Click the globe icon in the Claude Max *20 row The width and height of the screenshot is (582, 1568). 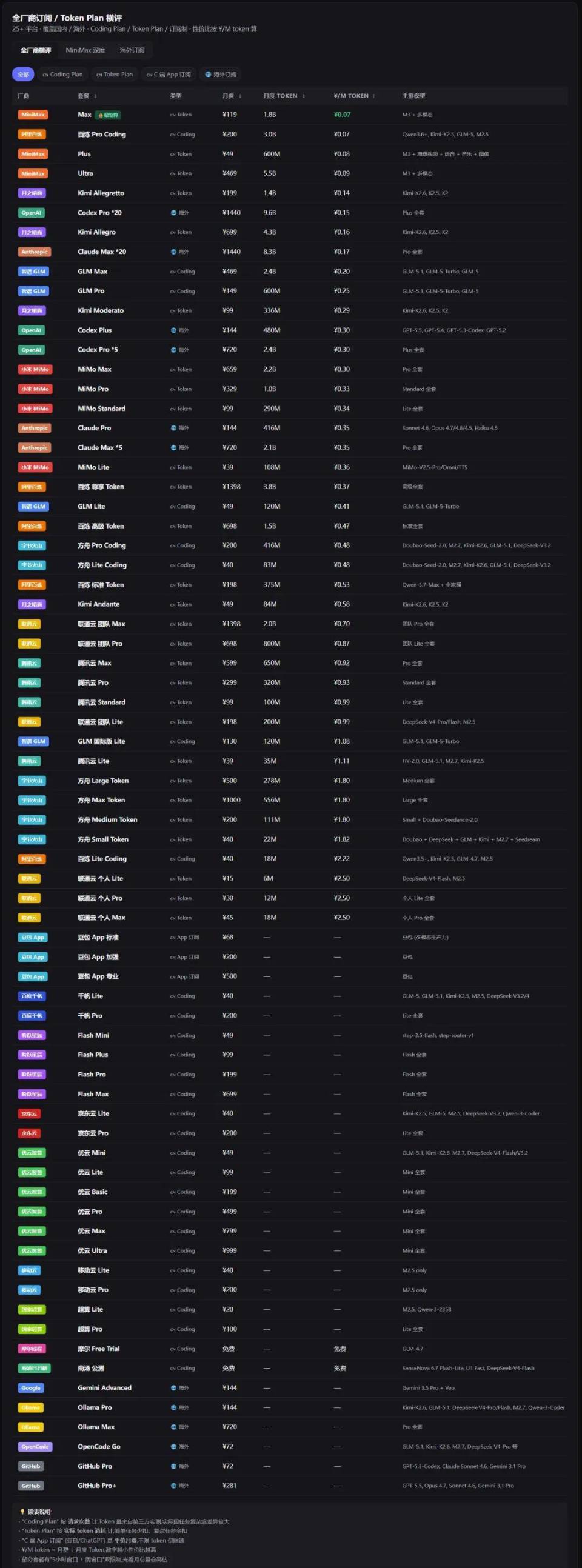[x=173, y=252]
